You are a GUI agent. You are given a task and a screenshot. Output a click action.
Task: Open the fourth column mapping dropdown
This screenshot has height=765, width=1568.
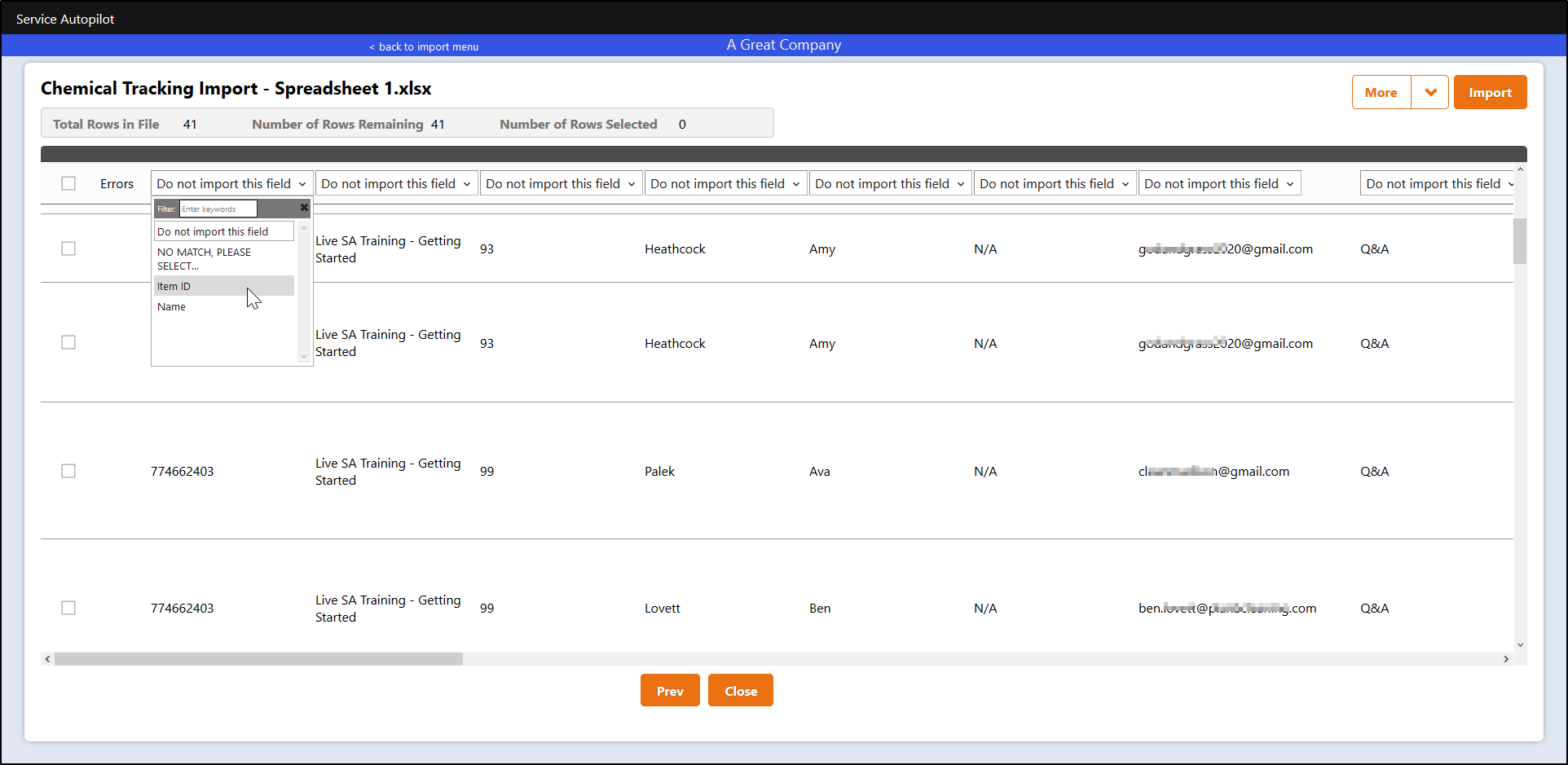click(725, 183)
